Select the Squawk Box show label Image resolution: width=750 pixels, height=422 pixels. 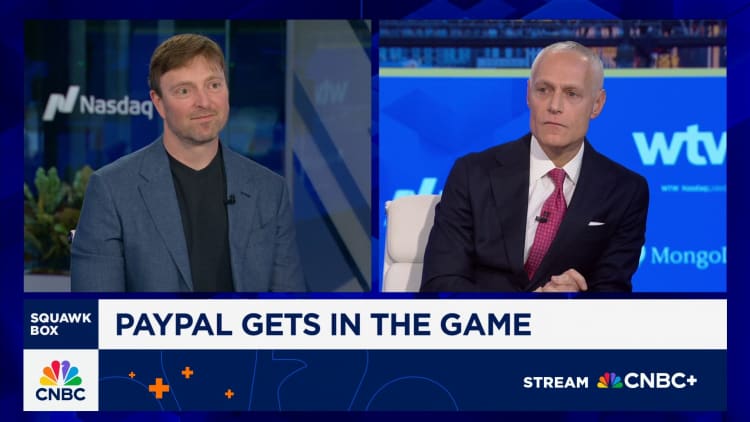click(61, 324)
